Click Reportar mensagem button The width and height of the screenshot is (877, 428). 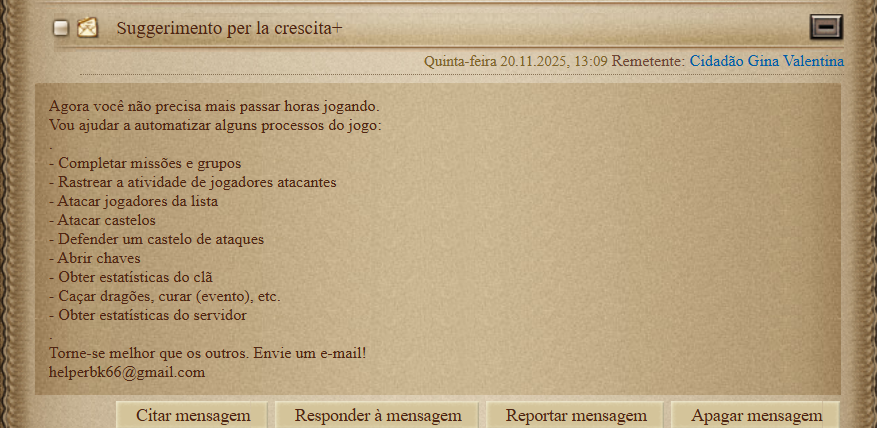576,416
